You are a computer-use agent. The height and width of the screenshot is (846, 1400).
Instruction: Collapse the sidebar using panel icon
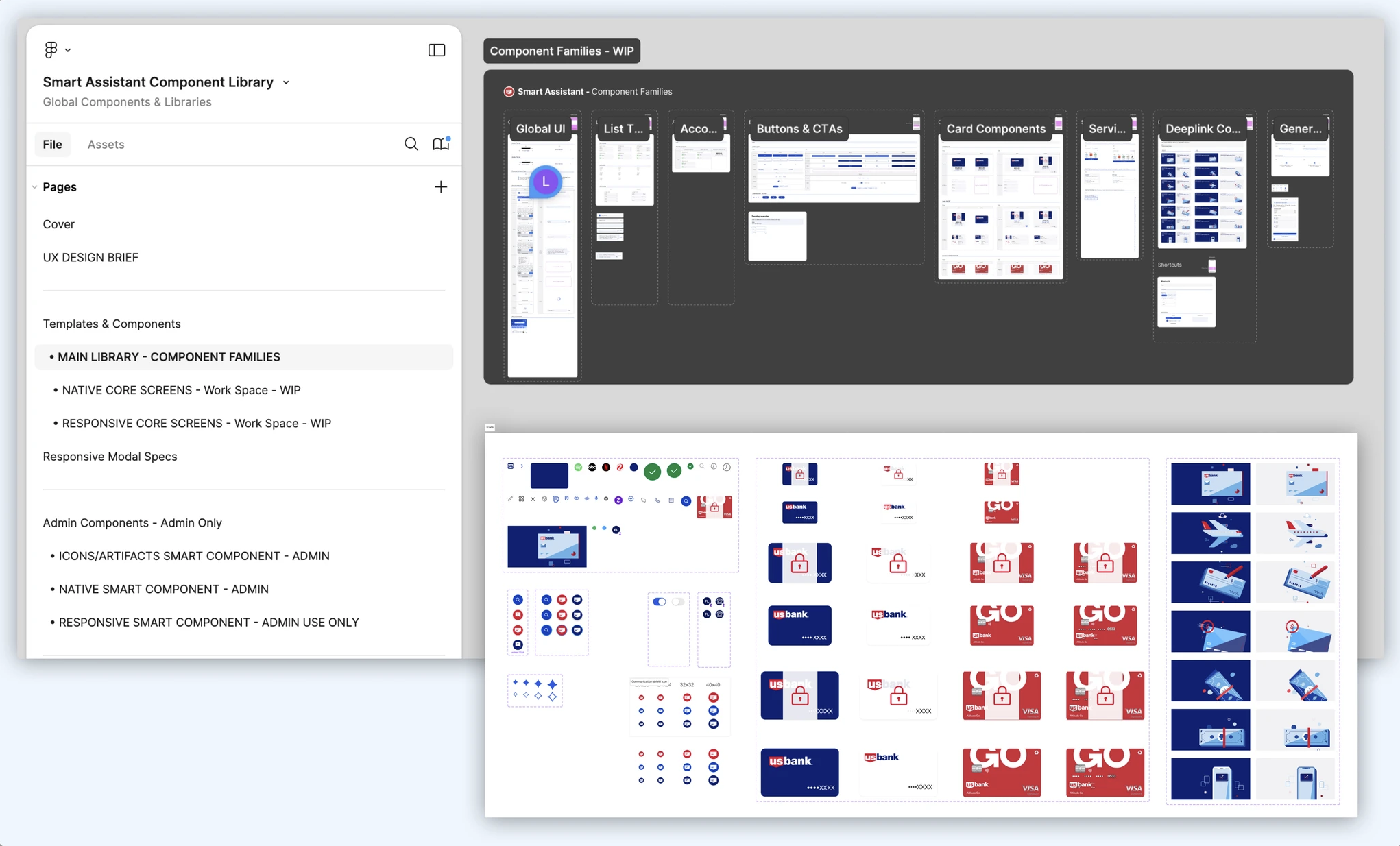pyautogui.click(x=436, y=50)
